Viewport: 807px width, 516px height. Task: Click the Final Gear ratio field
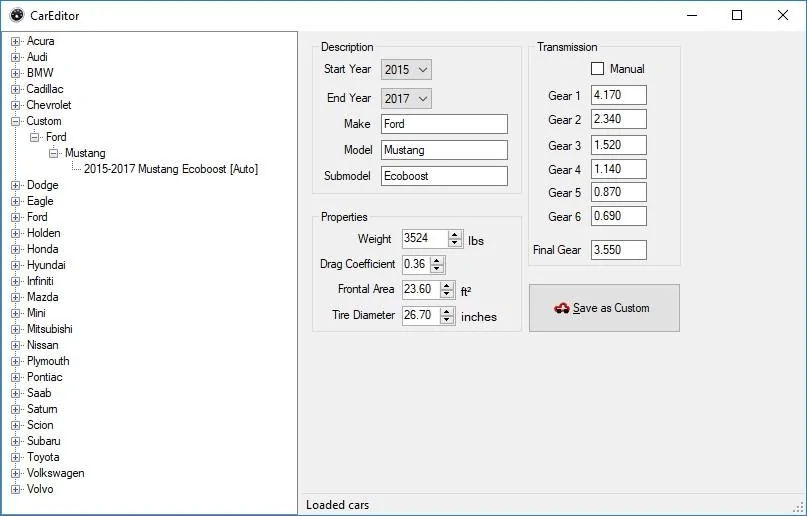click(x=619, y=250)
